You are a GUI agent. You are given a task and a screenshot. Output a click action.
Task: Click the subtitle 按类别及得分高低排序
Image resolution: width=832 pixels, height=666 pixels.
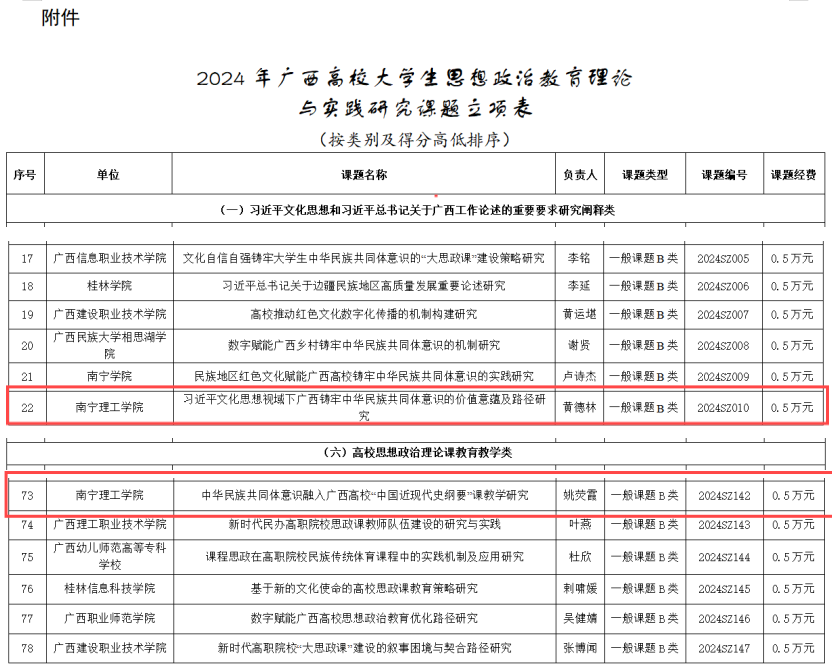pyautogui.click(x=414, y=139)
